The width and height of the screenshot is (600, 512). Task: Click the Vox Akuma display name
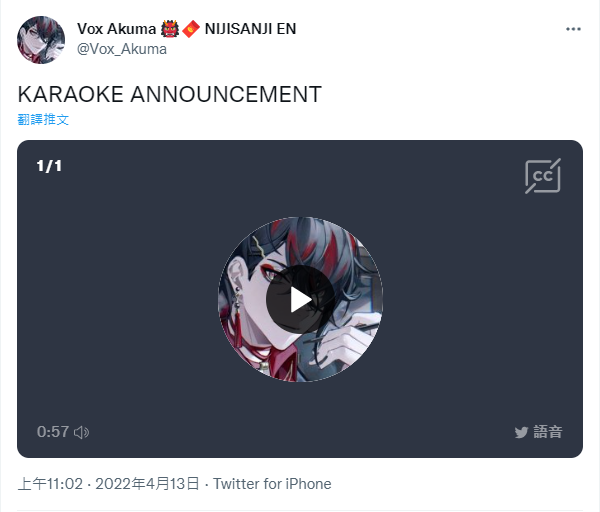point(116,29)
